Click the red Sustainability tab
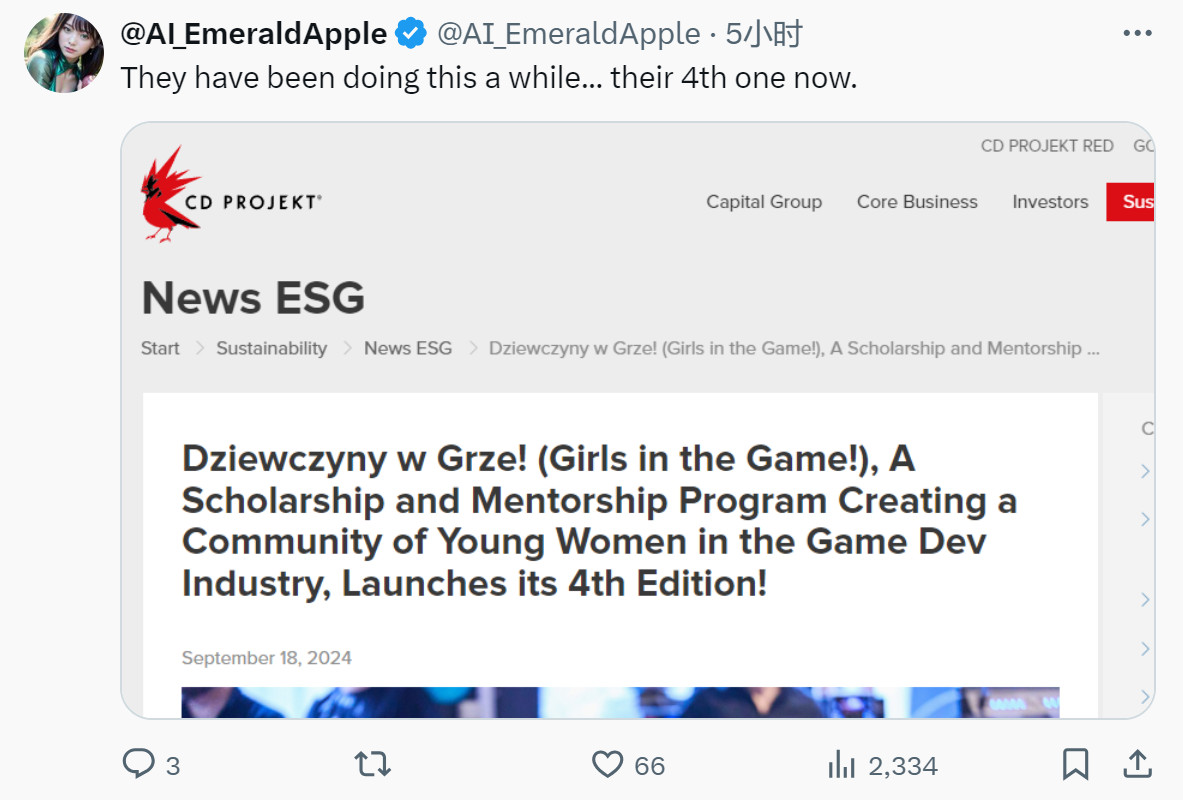This screenshot has width=1183, height=800. click(x=1131, y=202)
